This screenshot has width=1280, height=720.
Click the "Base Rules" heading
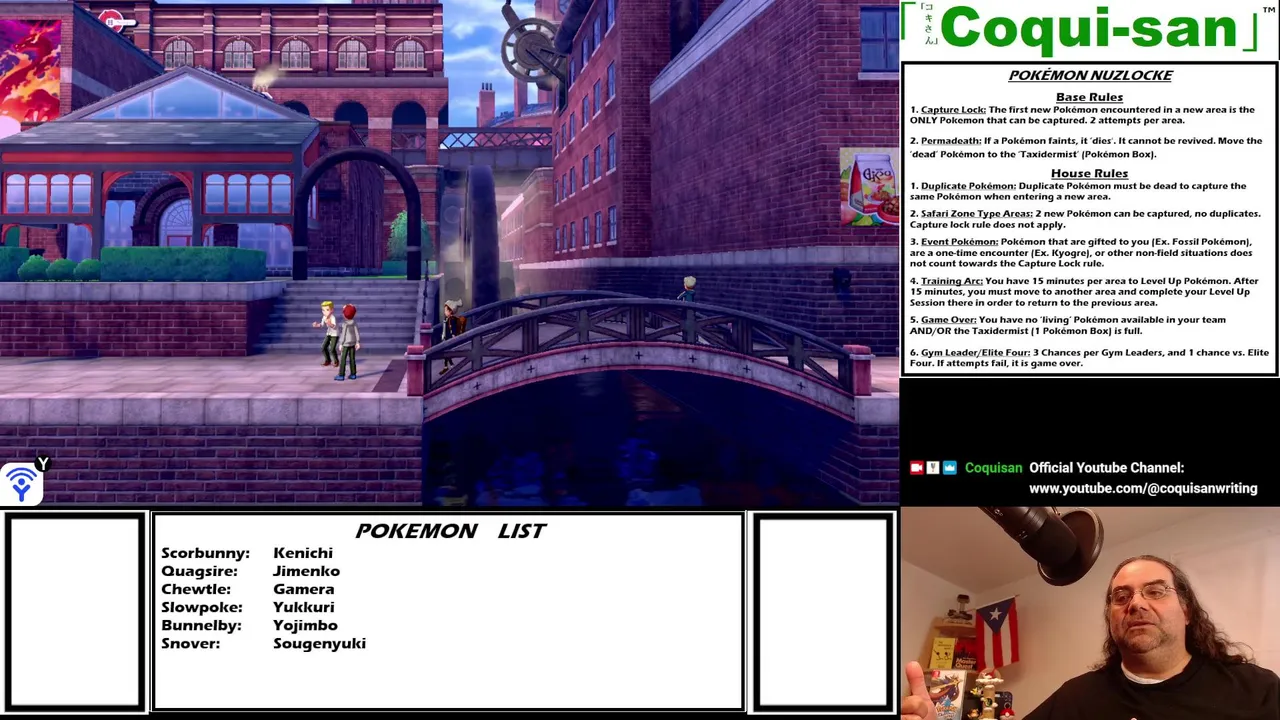tap(1089, 97)
